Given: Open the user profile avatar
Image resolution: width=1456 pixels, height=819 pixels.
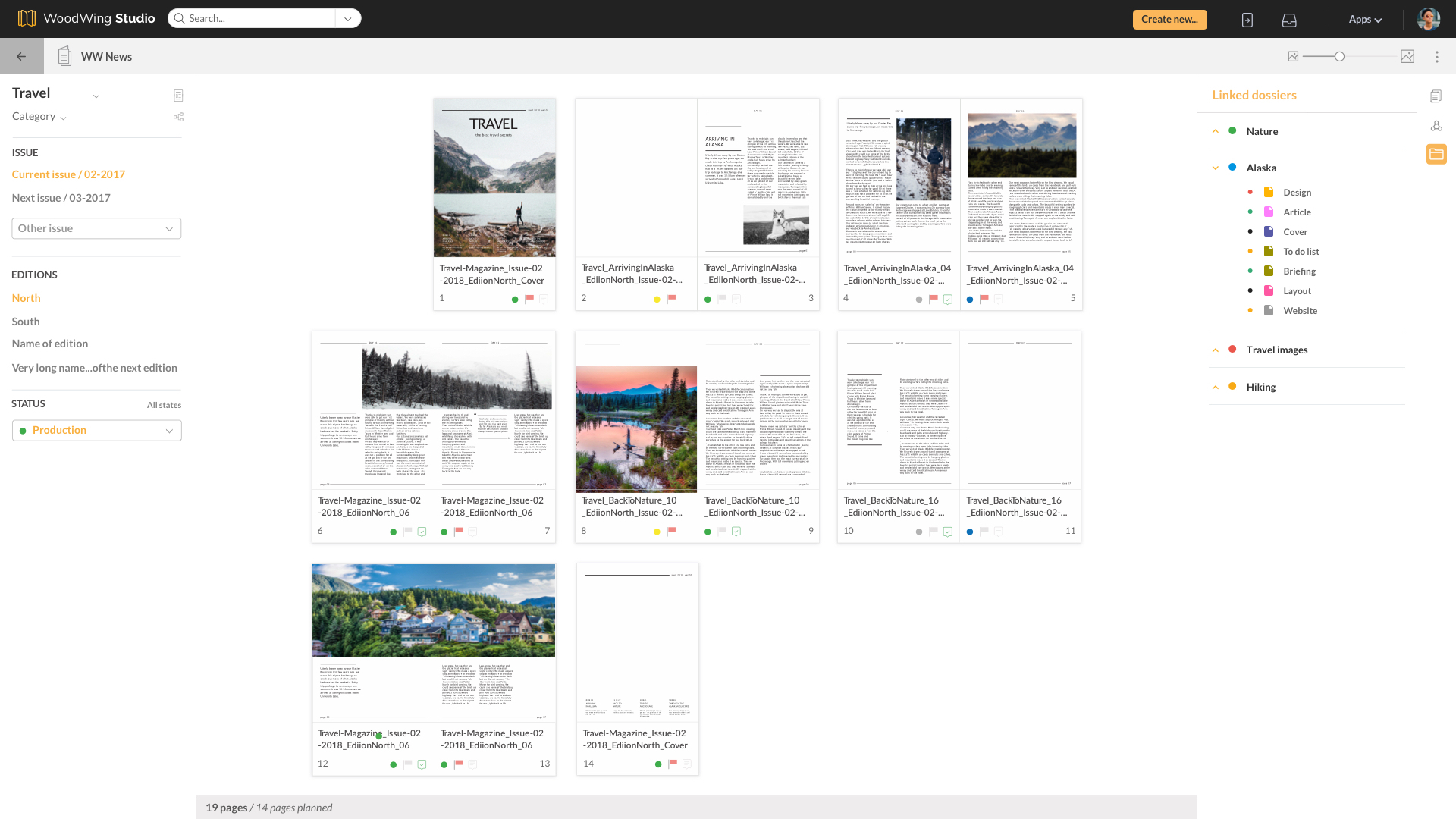Looking at the screenshot, I should pos(1429,19).
